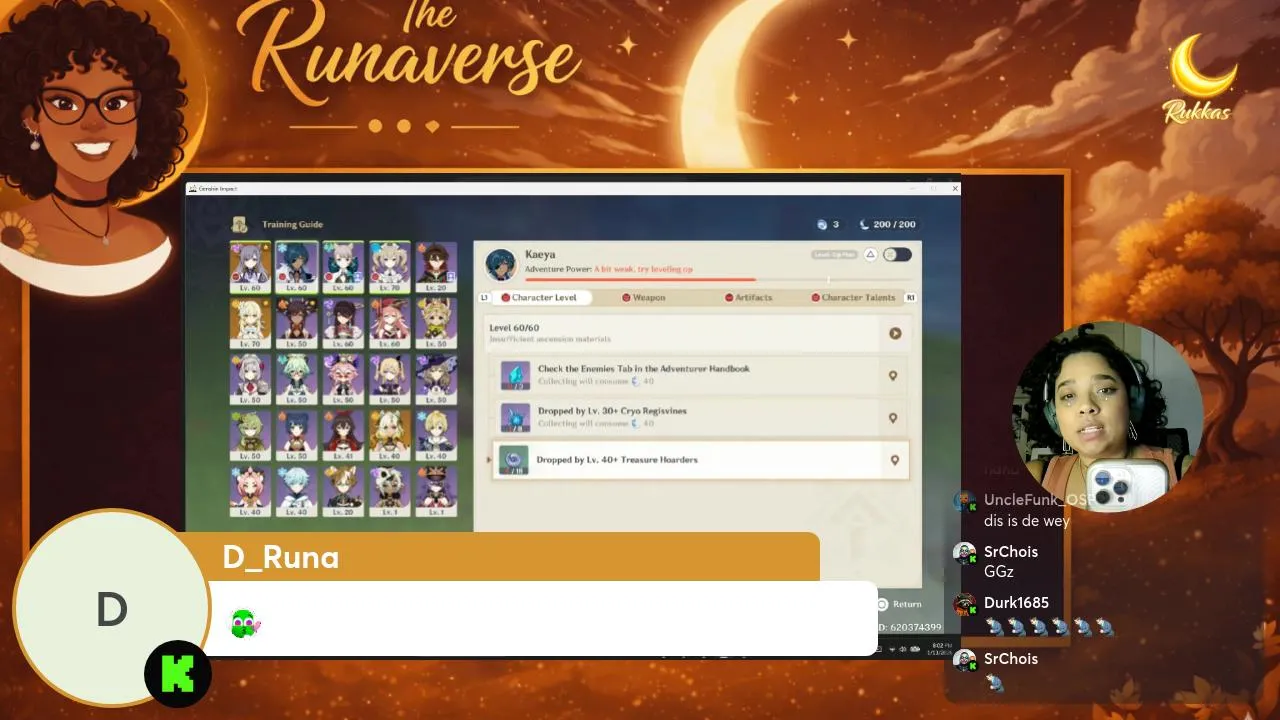Click the location pin for Adventurer Handbook row
Viewport: 1280px width, 720px height.
893,376
